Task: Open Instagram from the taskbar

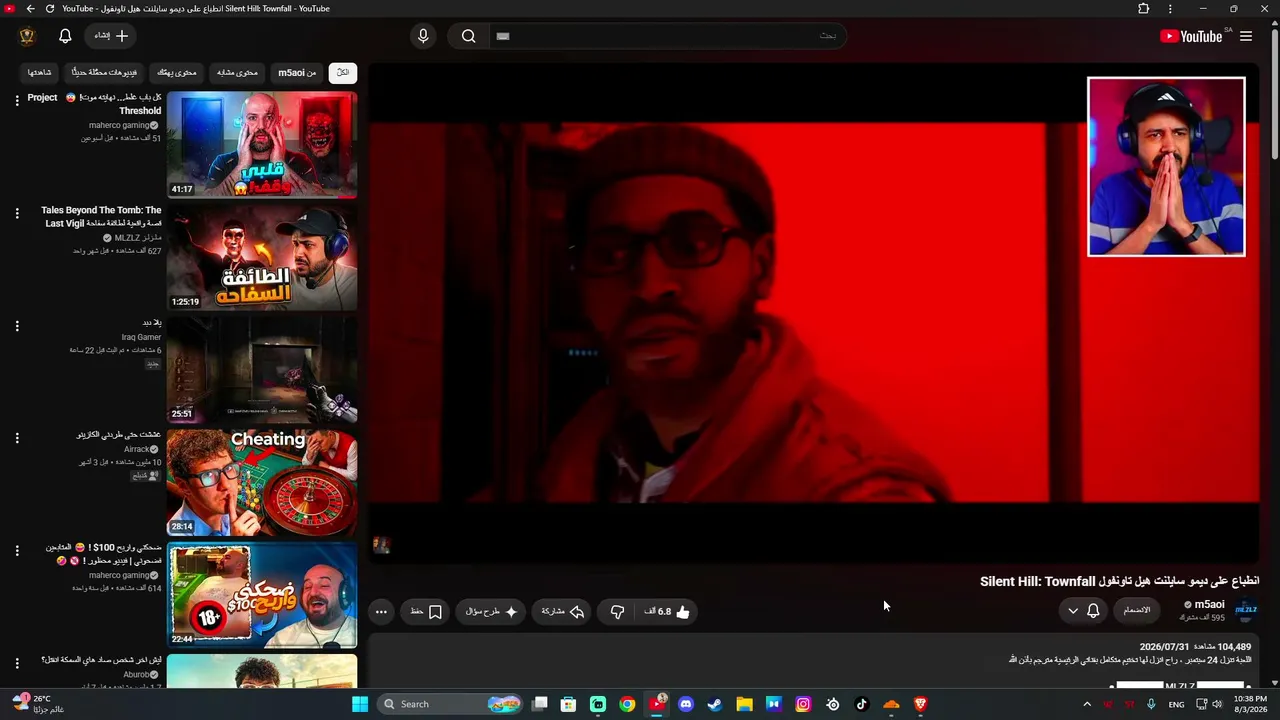Action: (803, 704)
